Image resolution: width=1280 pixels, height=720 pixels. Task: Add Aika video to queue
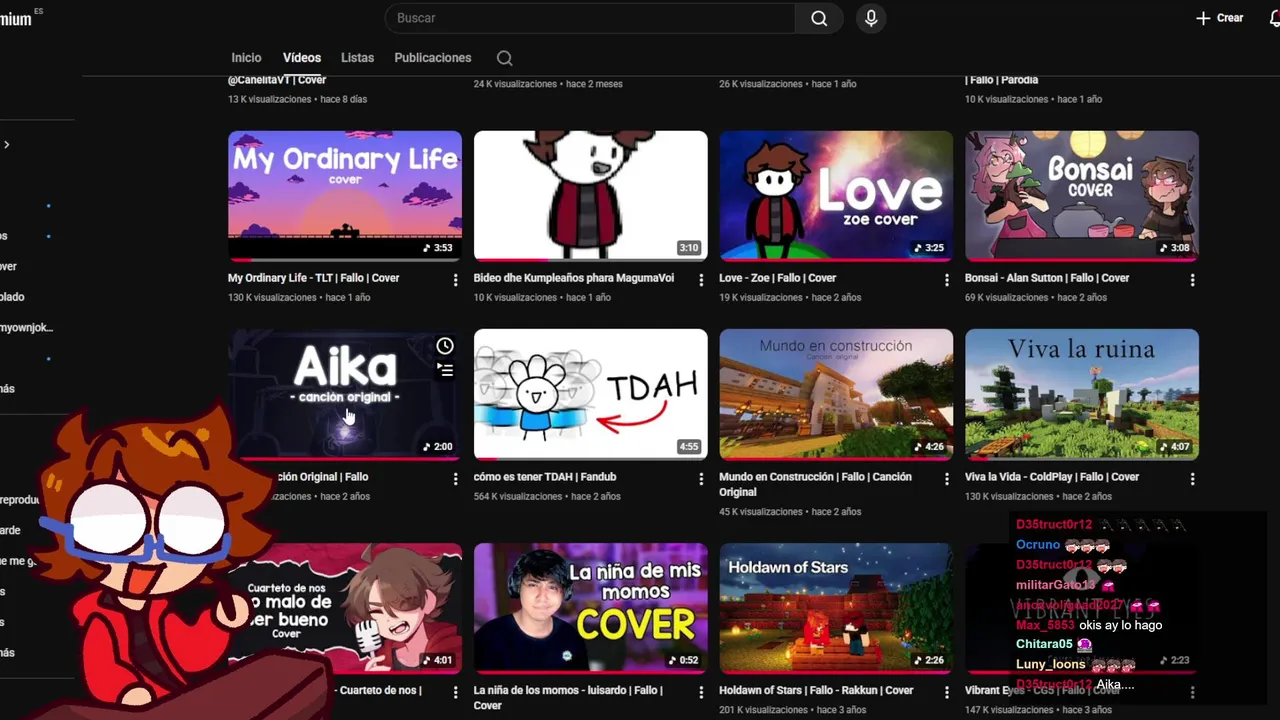point(445,370)
